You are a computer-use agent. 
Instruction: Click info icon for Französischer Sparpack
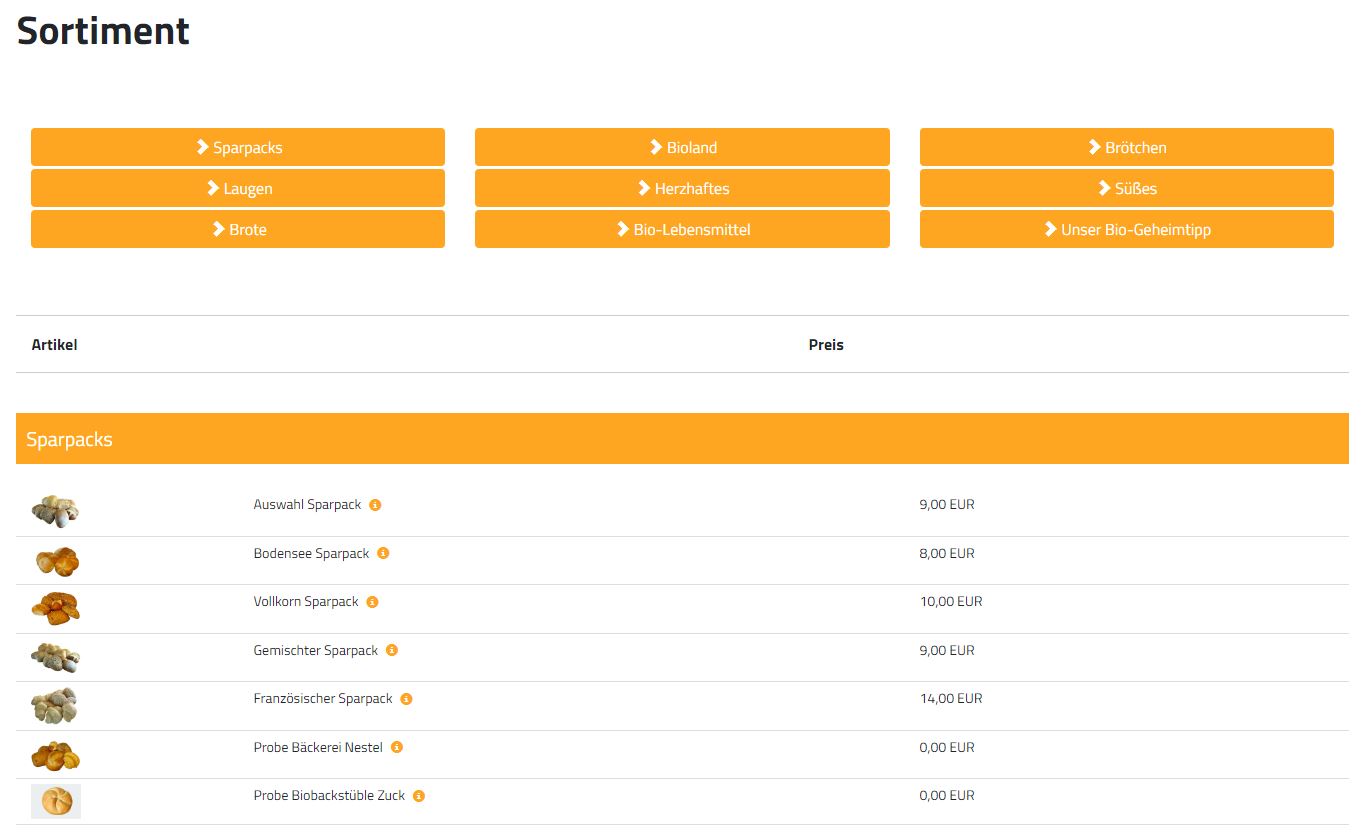(x=406, y=699)
